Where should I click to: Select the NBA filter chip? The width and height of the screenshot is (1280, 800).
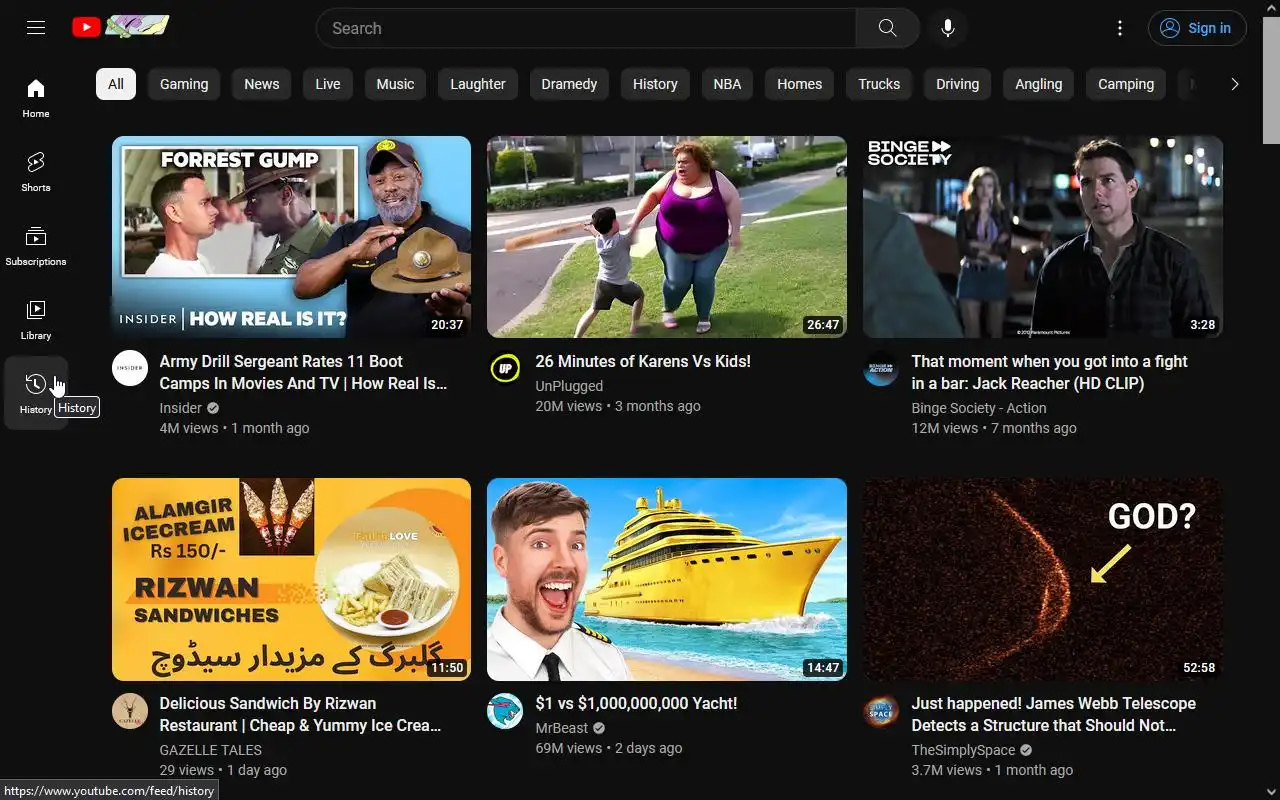point(727,84)
